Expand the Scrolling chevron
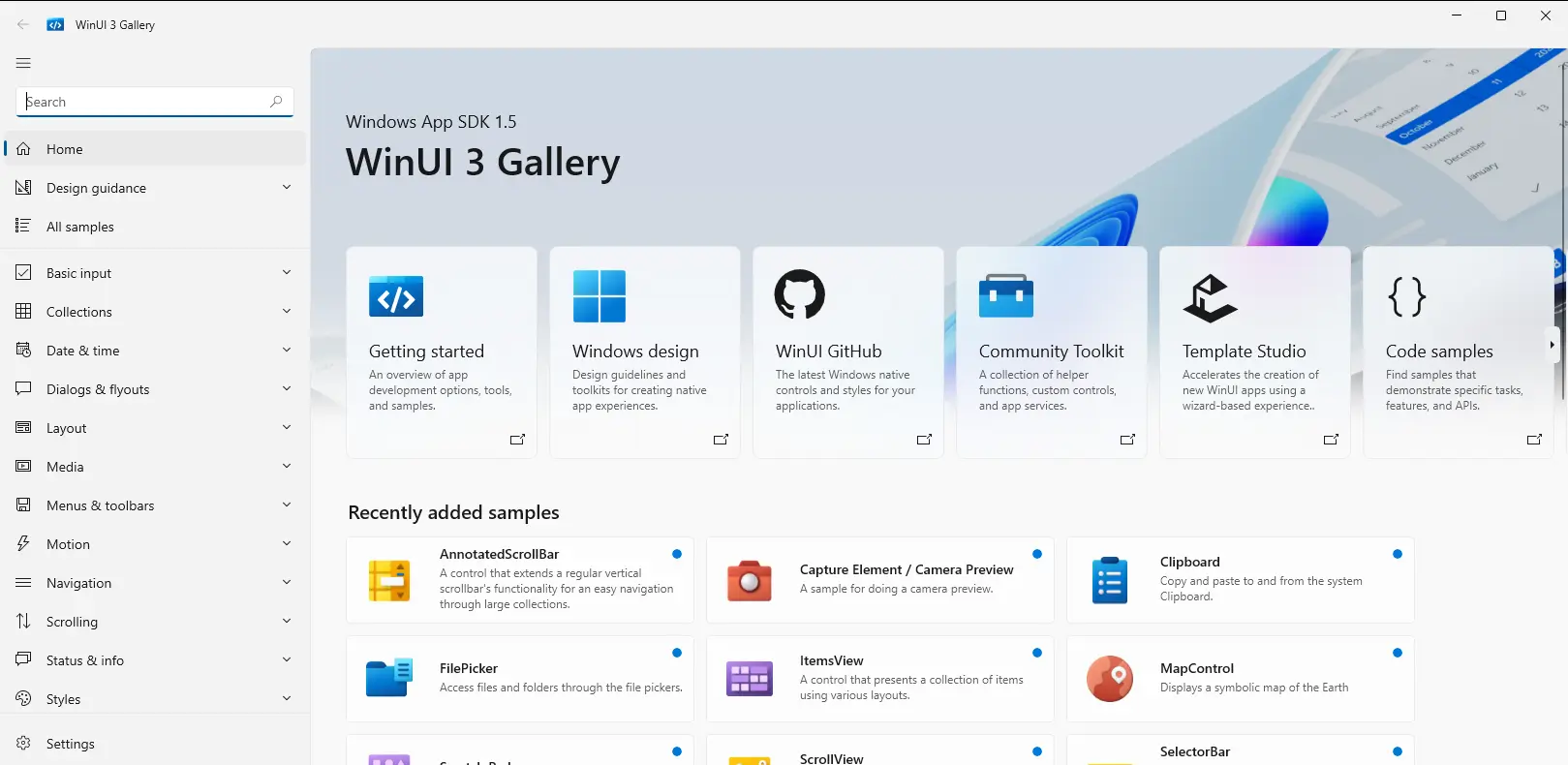This screenshot has height=765, width=1568. point(287,621)
